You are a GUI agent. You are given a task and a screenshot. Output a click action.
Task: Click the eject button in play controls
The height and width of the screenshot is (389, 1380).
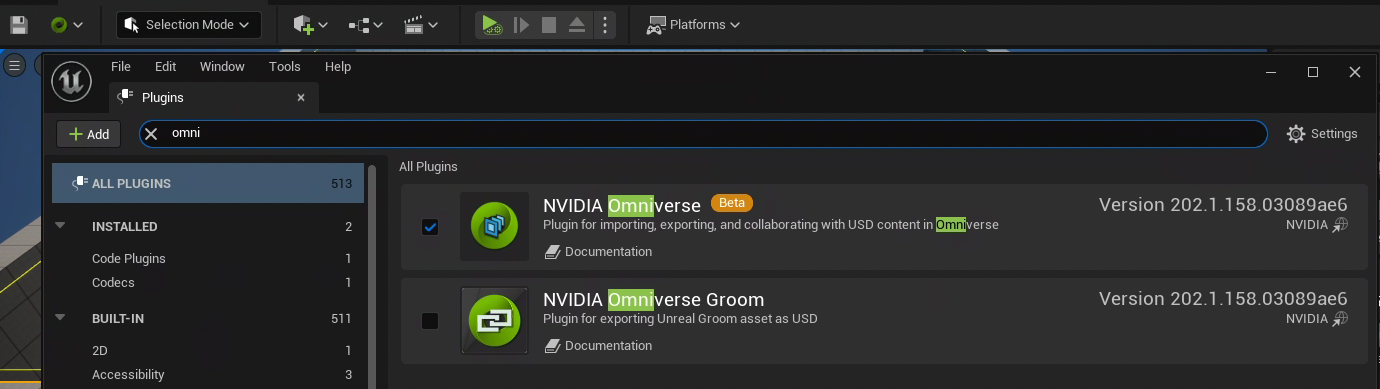[x=577, y=24]
